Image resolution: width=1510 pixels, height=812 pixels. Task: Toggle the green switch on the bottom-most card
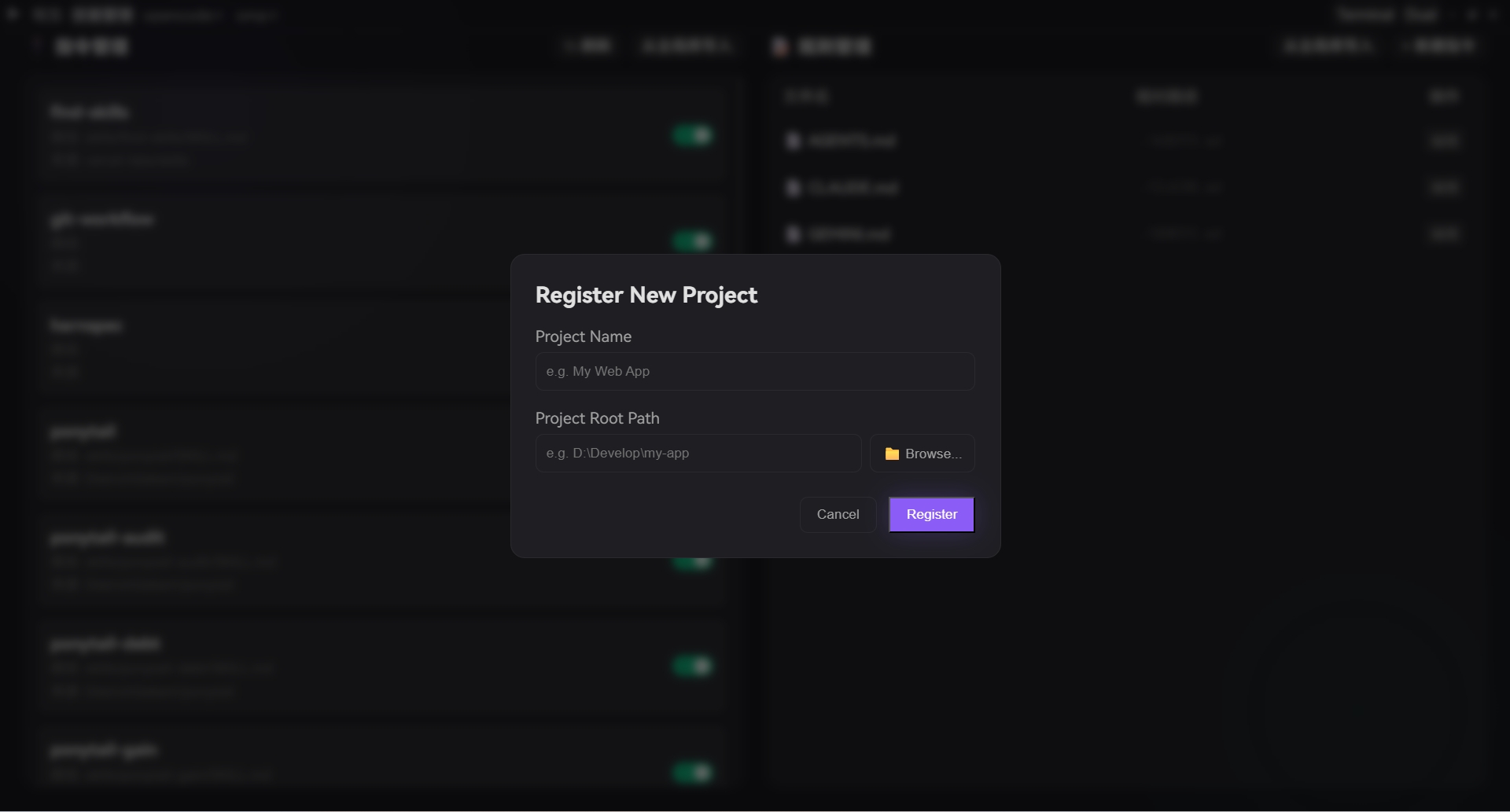[692, 772]
